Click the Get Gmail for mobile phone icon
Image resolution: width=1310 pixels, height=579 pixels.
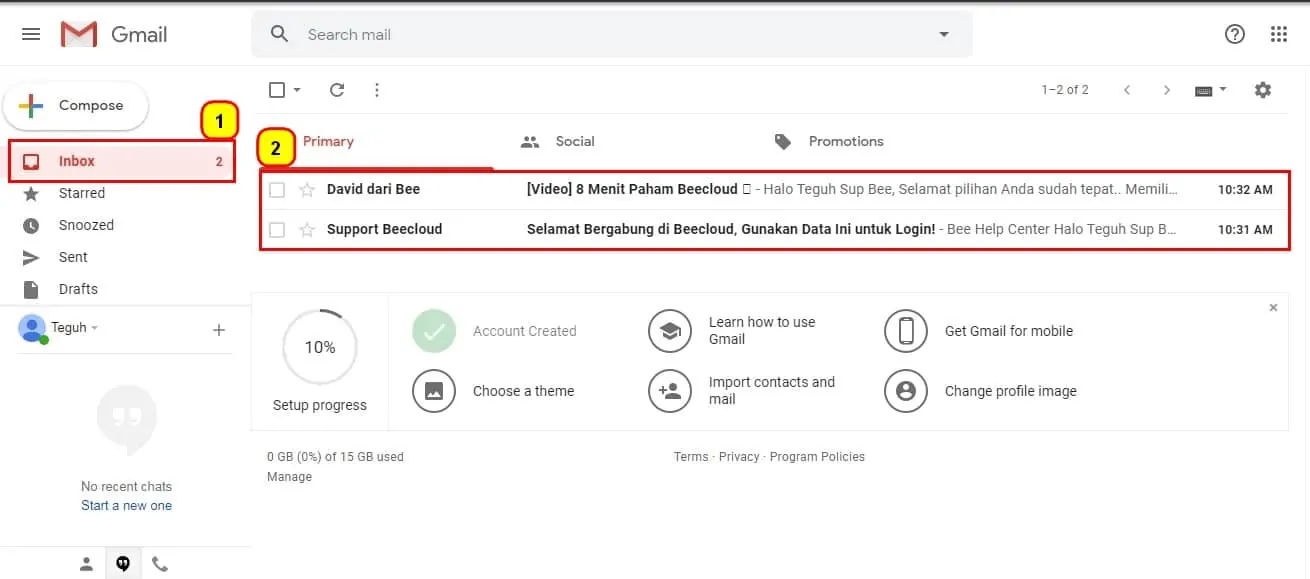click(906, 331)
